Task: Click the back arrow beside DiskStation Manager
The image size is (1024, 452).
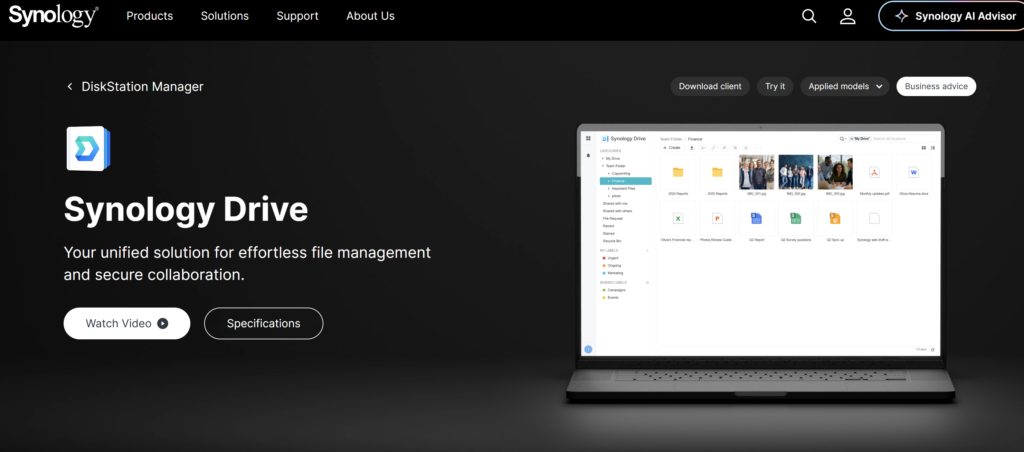Action: tap(70, 86)
